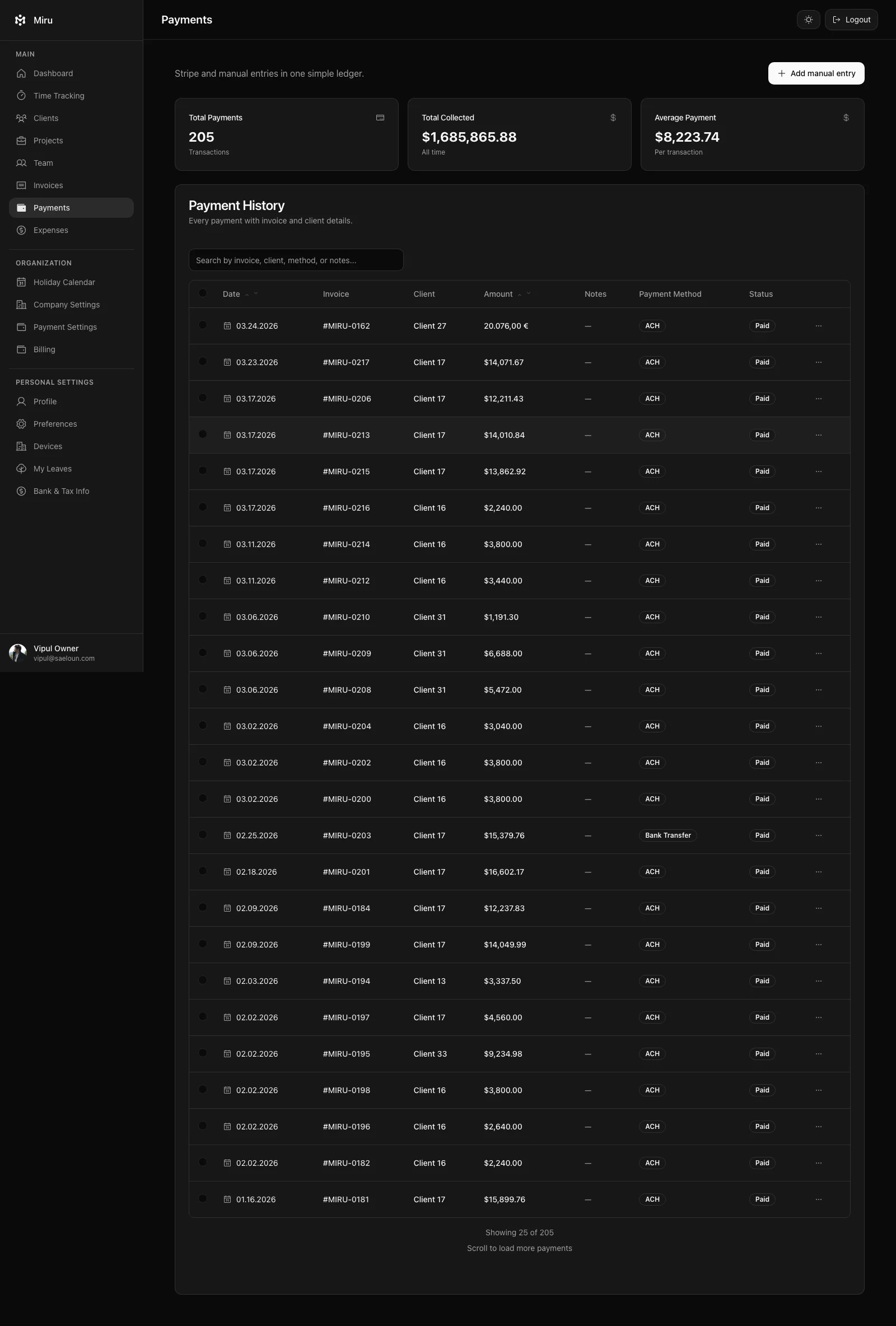Sort Date column ascending with its chevron
This screenshot has height=1326, width=896.
(246, 294)
